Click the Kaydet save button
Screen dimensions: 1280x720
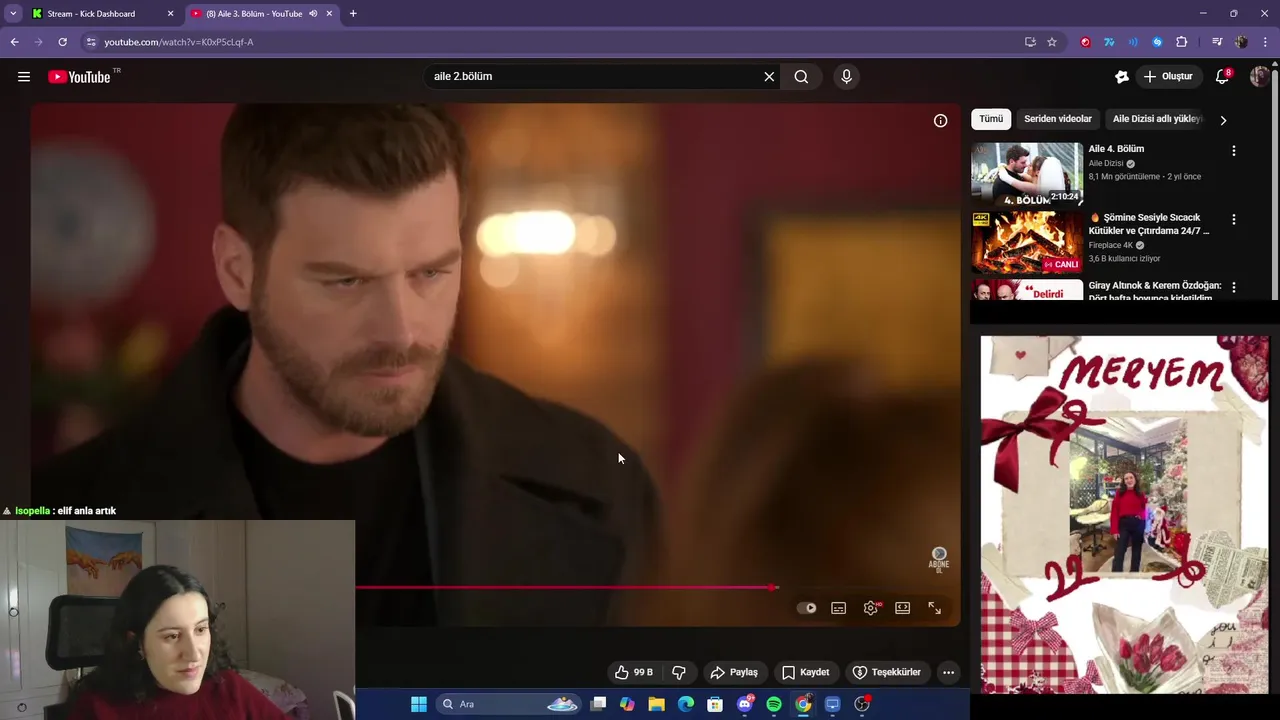coord(806,672)
